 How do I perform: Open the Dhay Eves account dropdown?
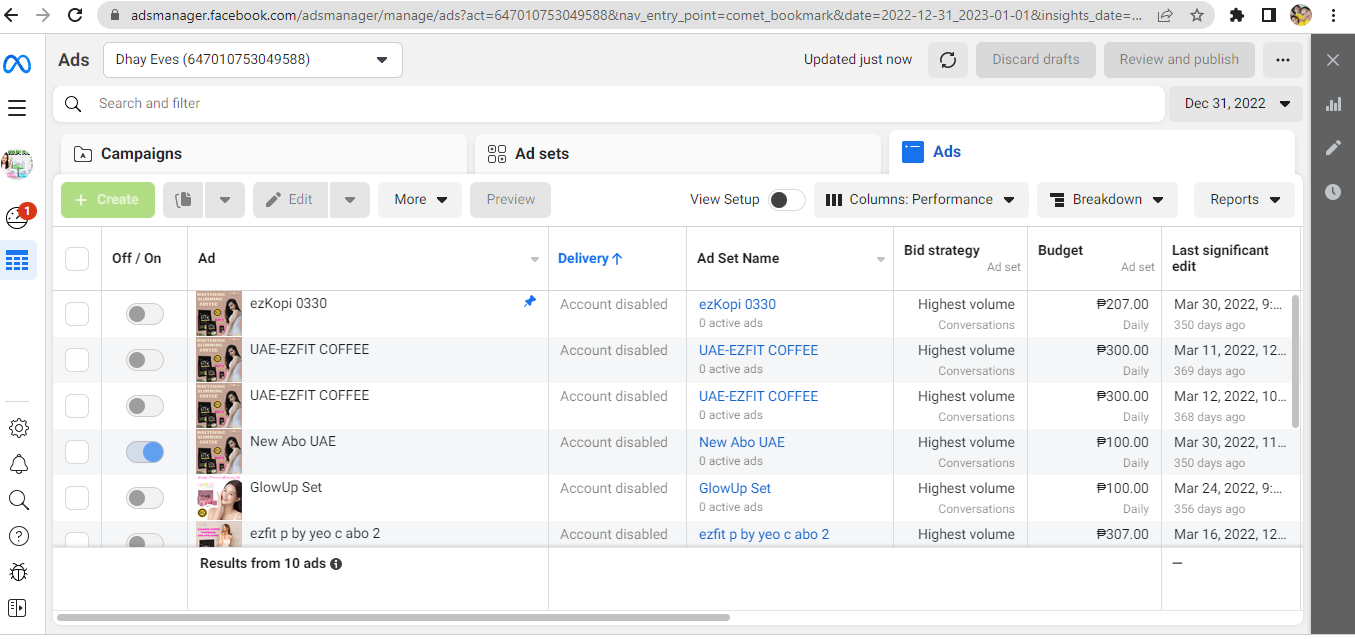point(253,60)
